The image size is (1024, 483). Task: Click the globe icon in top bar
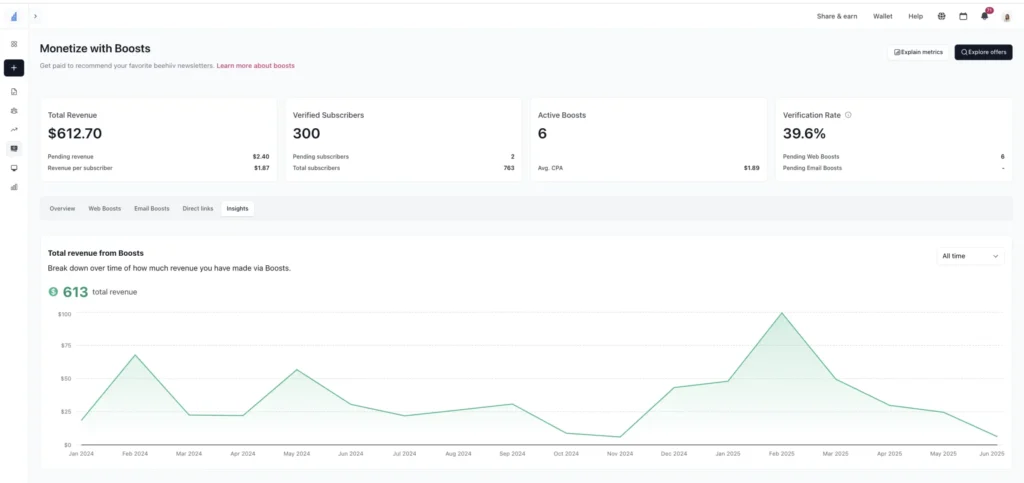941,16
